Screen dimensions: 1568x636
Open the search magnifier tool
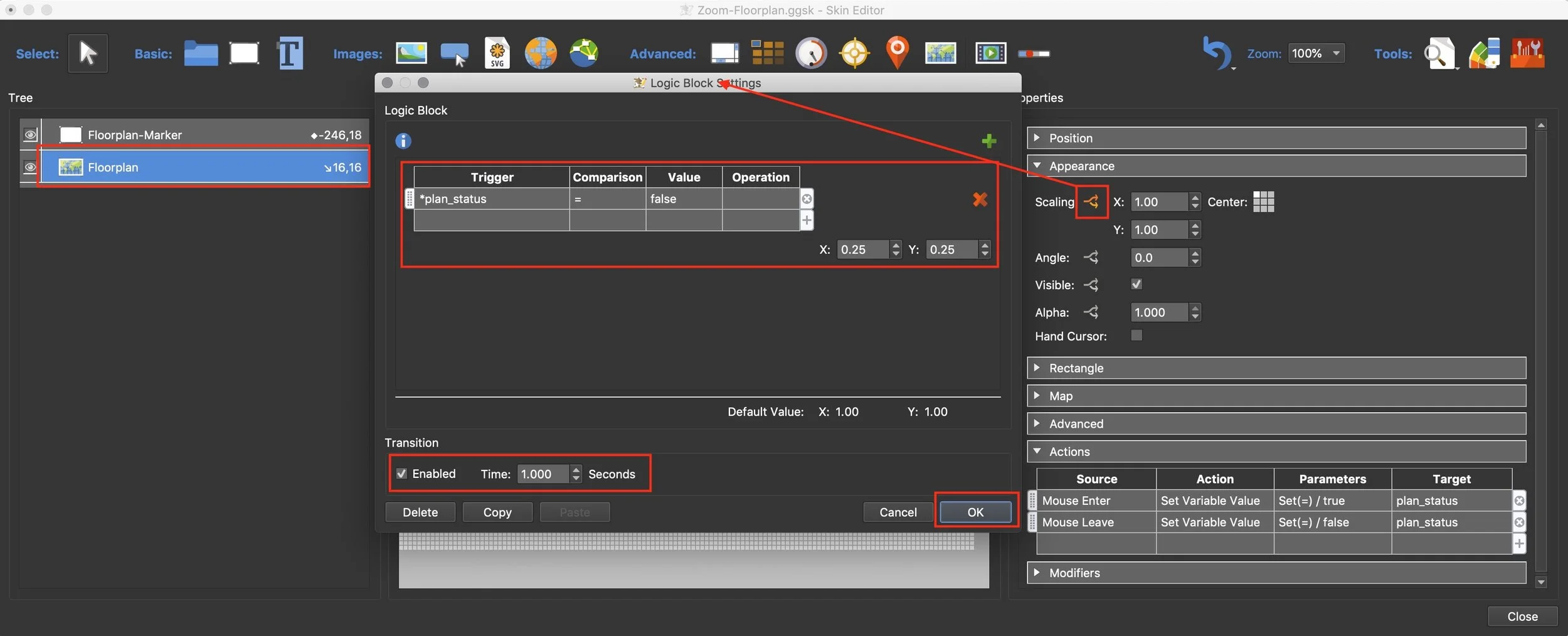click(x=1439, y=53)
